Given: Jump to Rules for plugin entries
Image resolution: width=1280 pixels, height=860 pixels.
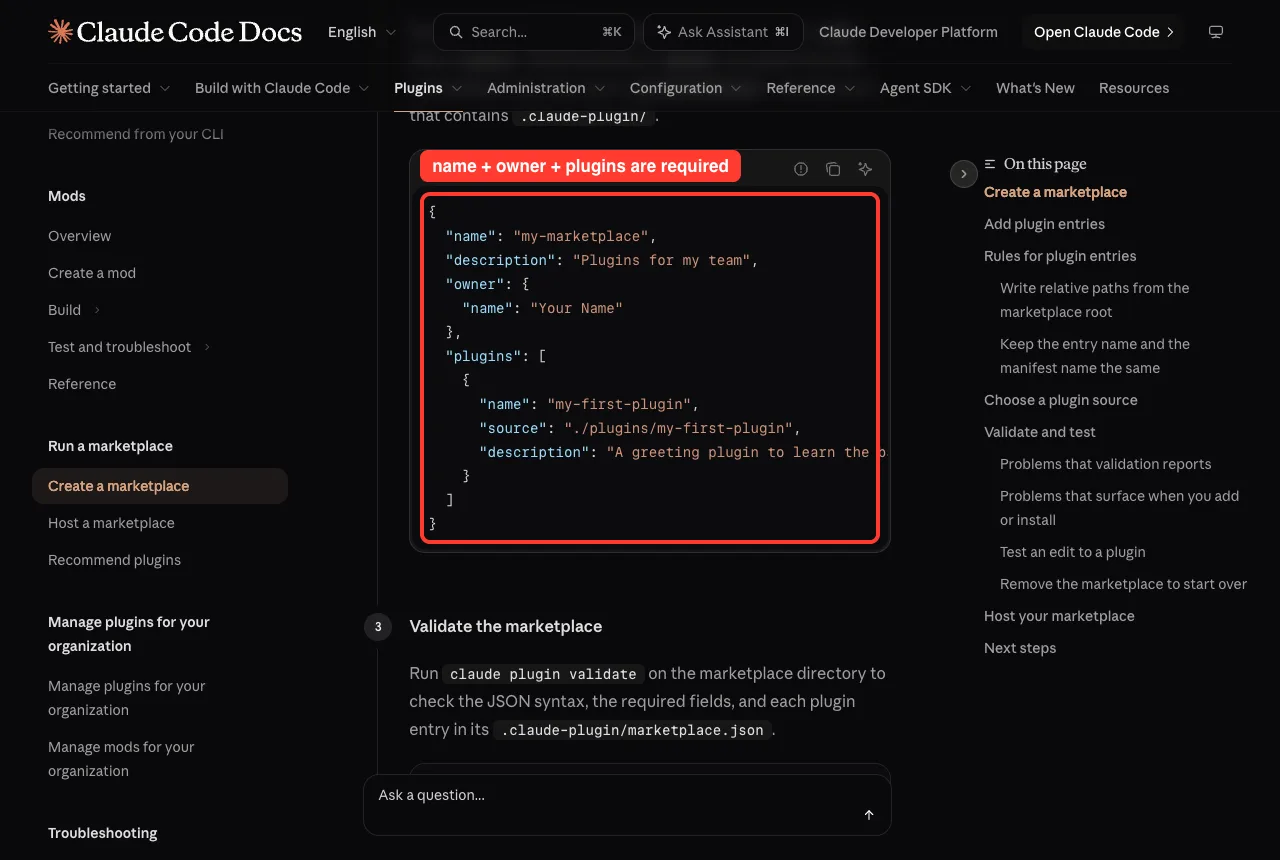Looking at the screenshot, I should [x=1060, y=256].
